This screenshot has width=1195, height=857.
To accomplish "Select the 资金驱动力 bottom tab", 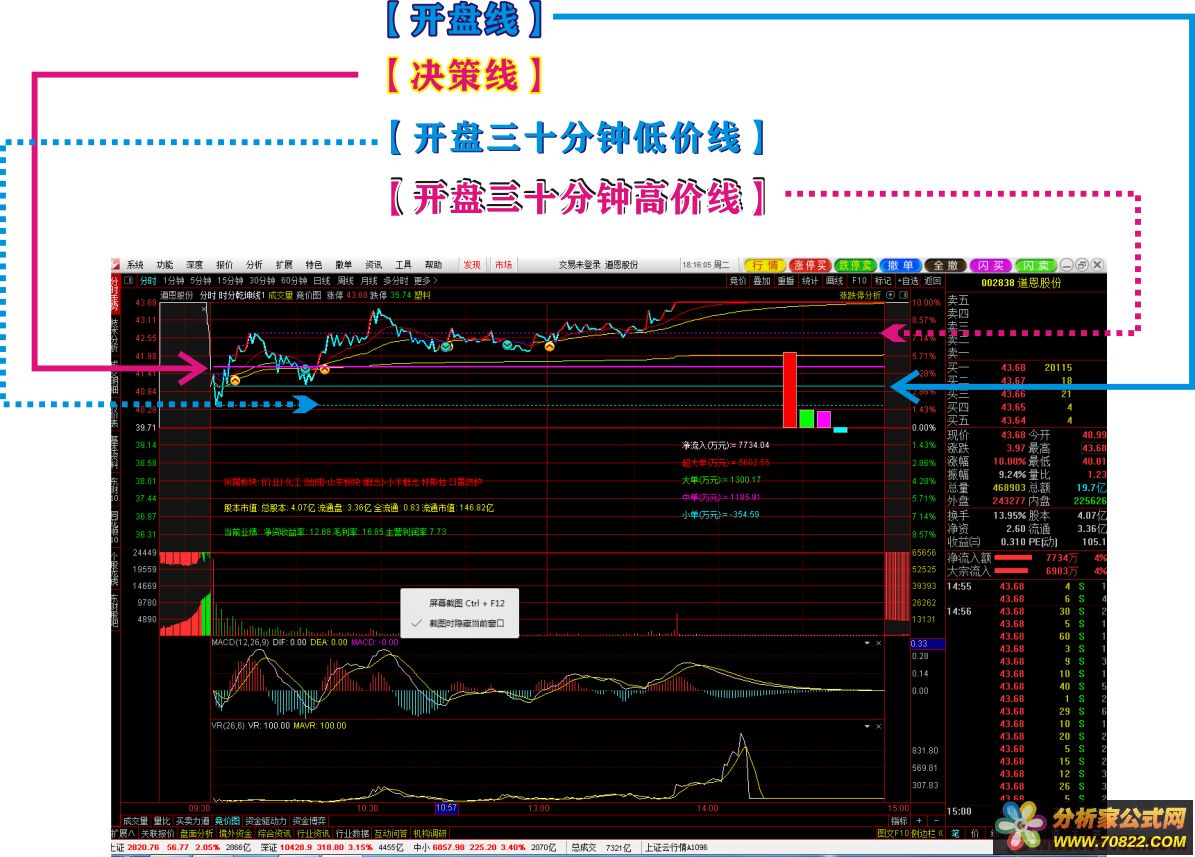I will coord(267,821).
